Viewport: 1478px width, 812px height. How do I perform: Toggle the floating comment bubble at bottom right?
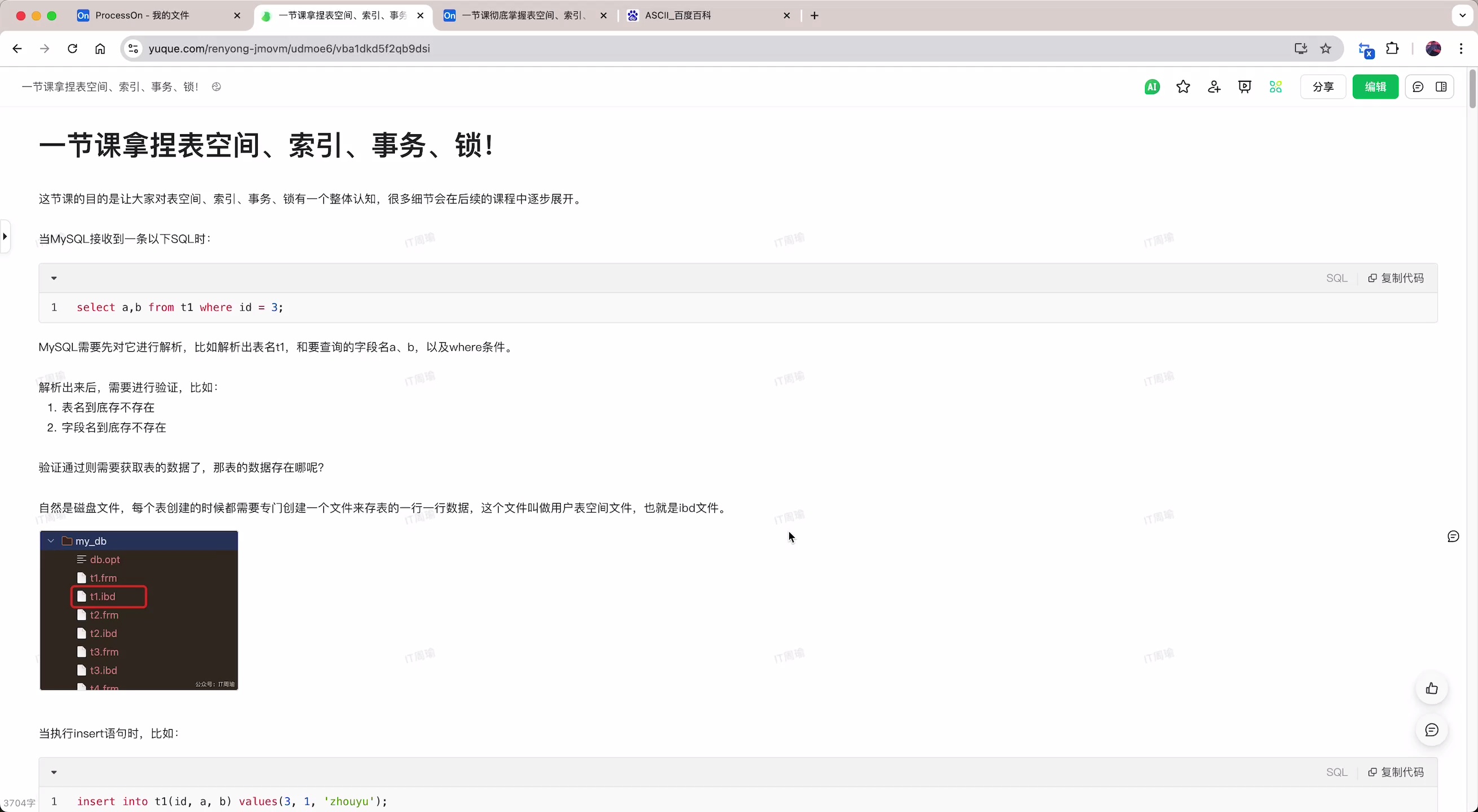[1432, 730]
